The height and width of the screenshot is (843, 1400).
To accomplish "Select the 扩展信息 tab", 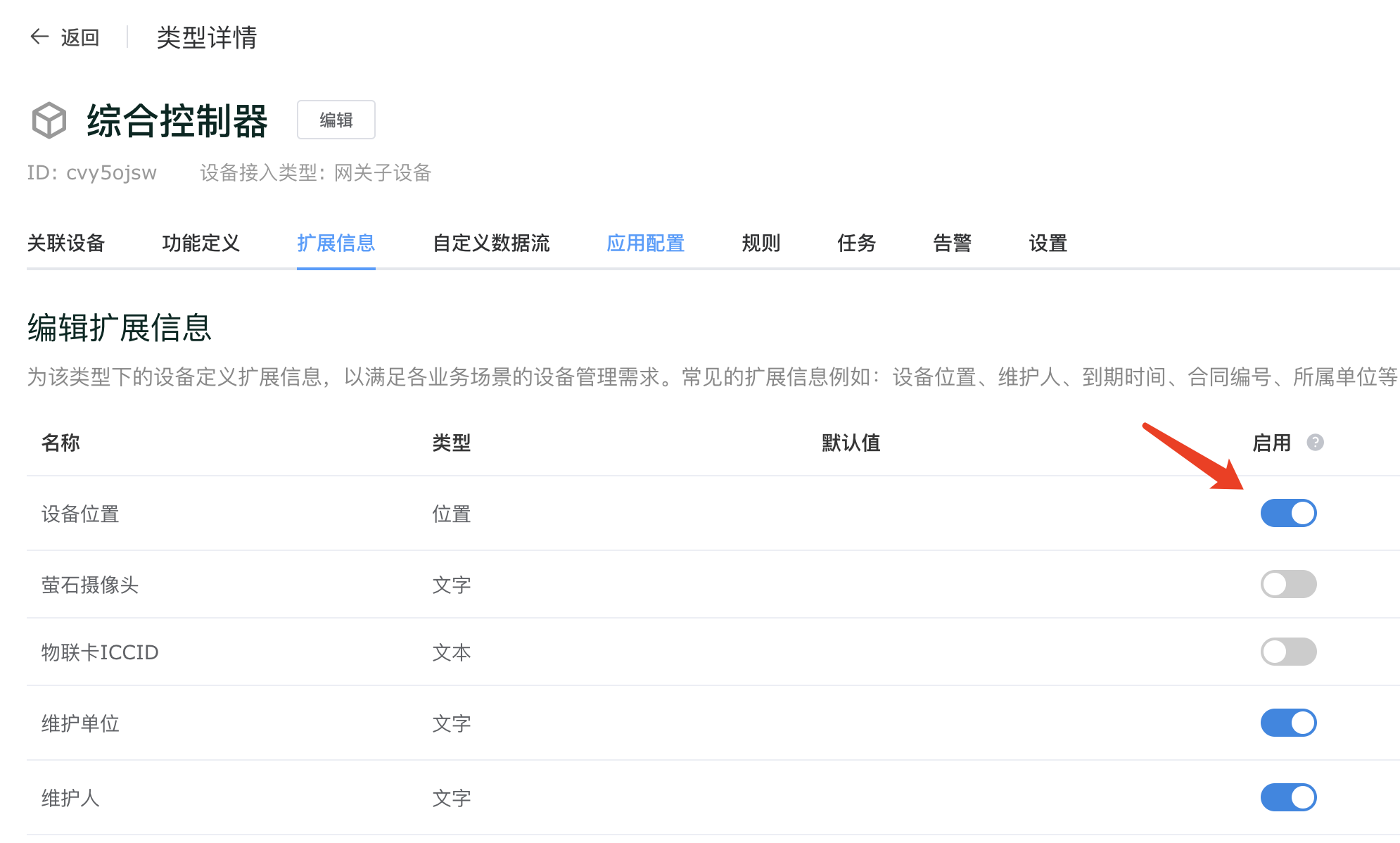I will coord(336,243).
